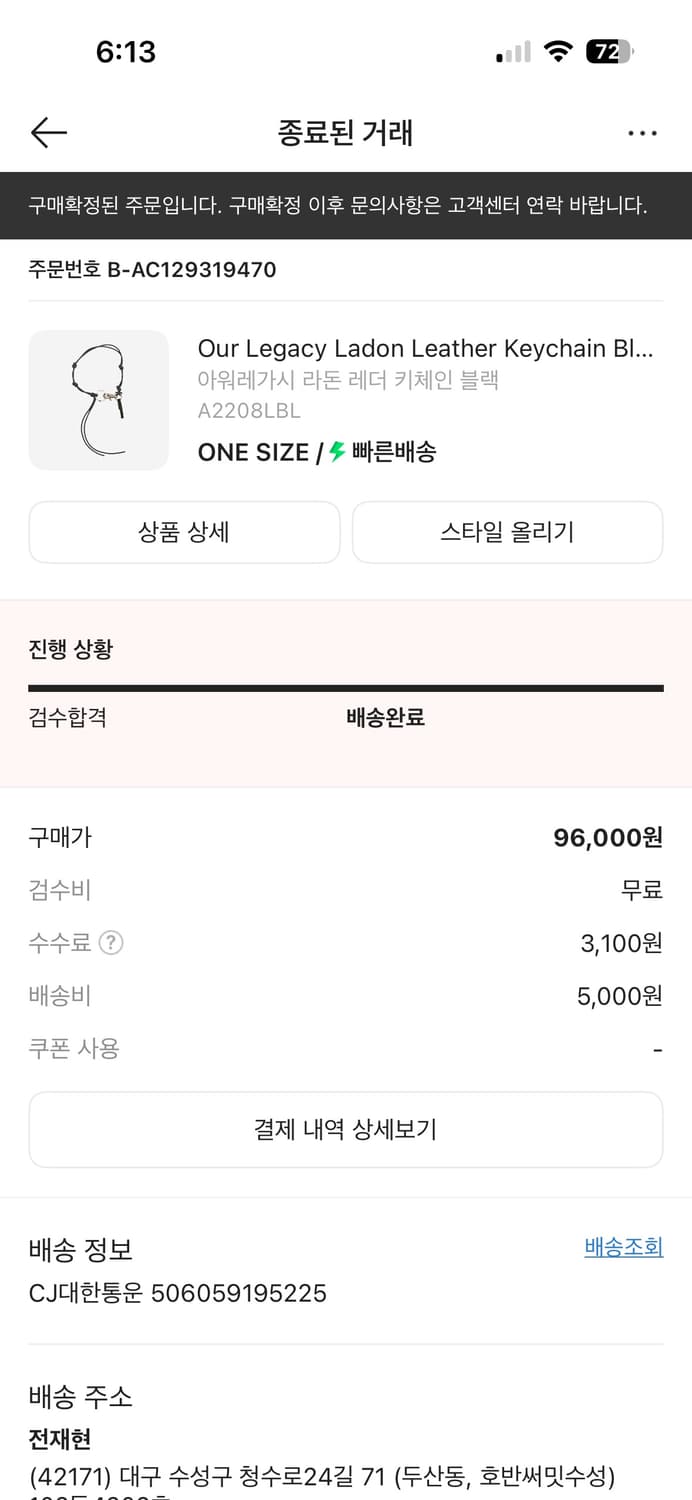Select the CJ대한통운 tracking number

tap(177, 1293)
